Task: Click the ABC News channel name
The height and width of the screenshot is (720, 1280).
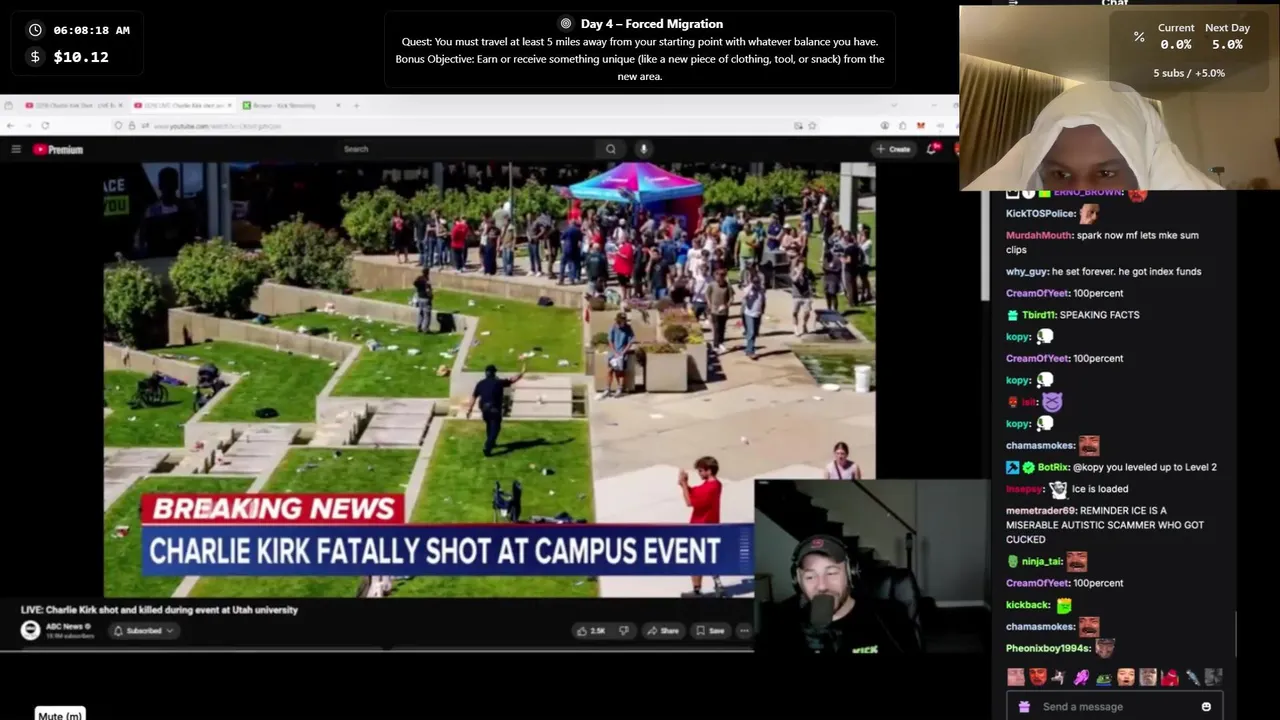Action: (x=66, y=626)
